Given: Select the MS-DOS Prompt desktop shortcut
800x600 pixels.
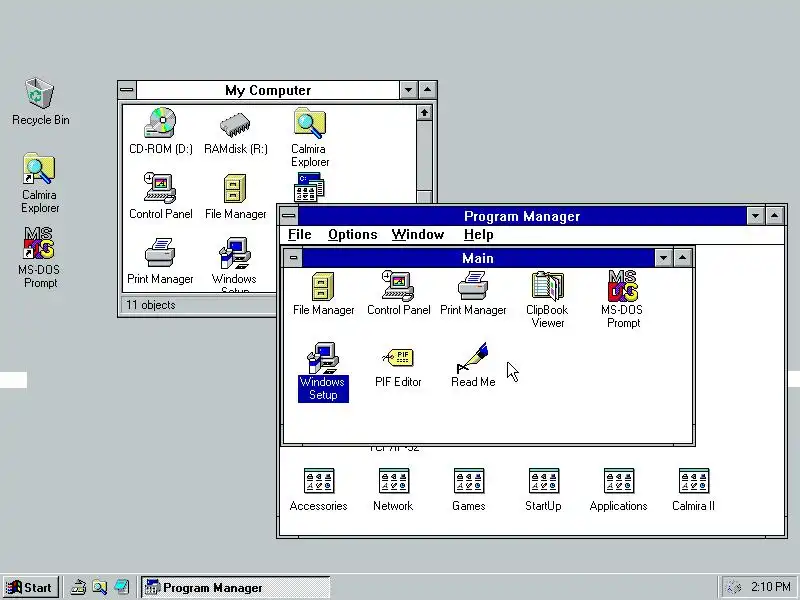Looking at the screenshot, I should 39,258.
